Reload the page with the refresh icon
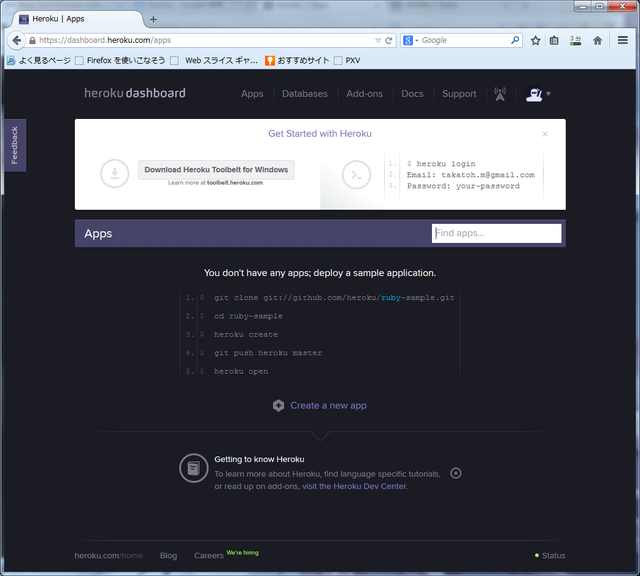Viewport: 640px width, 576px height. pos(389,40)
